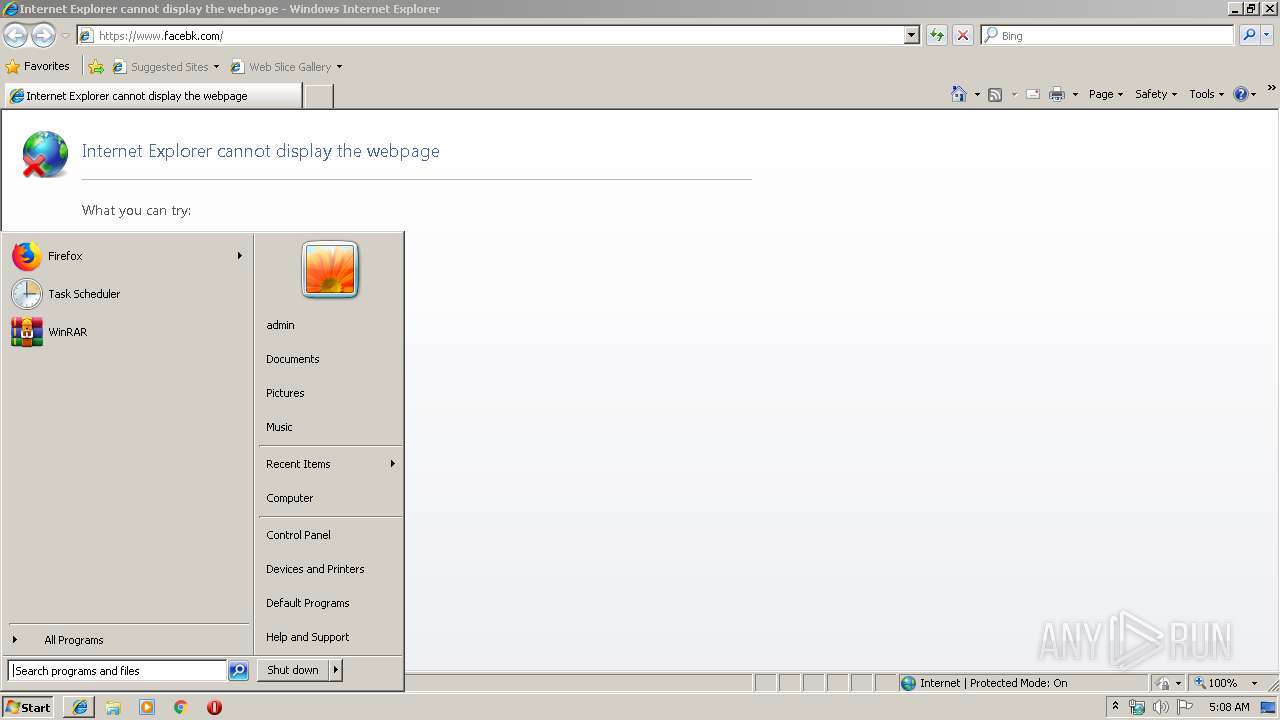The width and height of the screenshot is (1280, 720).
Task: Open the Tools menu
Action: click(x=1206, y=94)
